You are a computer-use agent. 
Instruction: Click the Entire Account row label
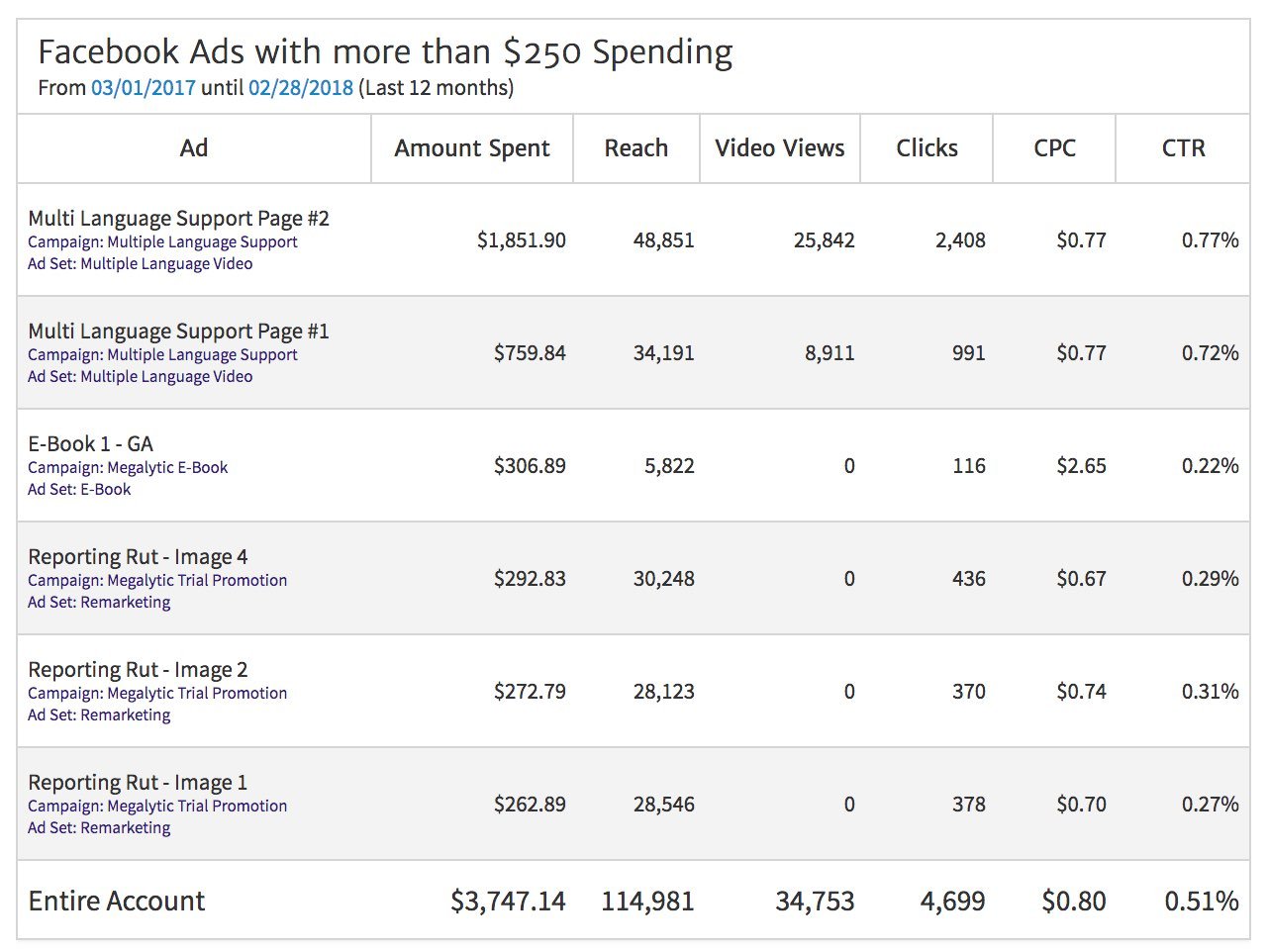click(117, 902)
